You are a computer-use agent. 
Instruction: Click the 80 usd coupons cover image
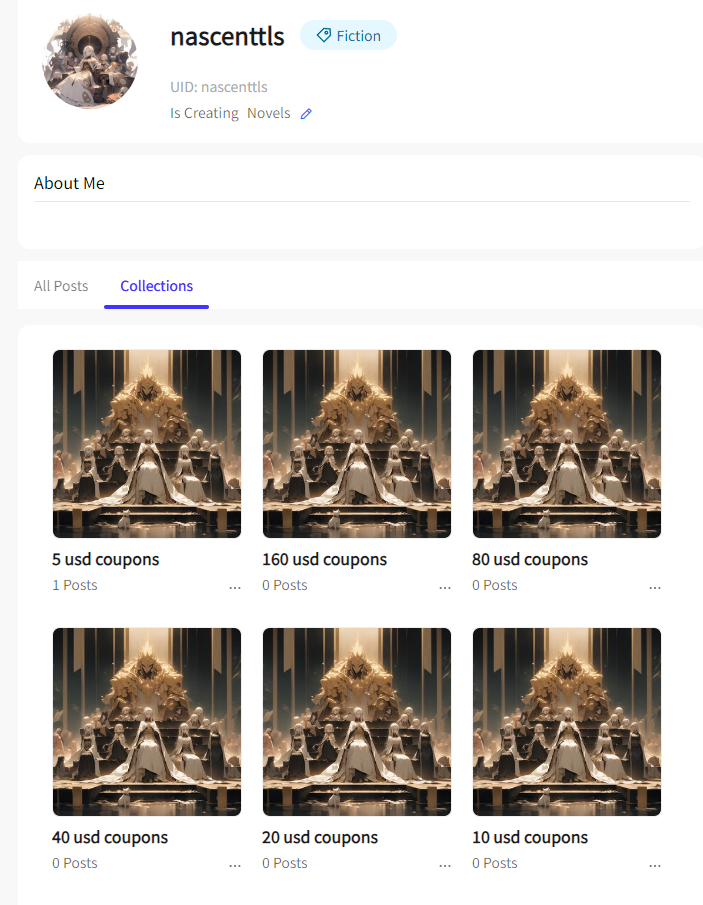point(567,444)
